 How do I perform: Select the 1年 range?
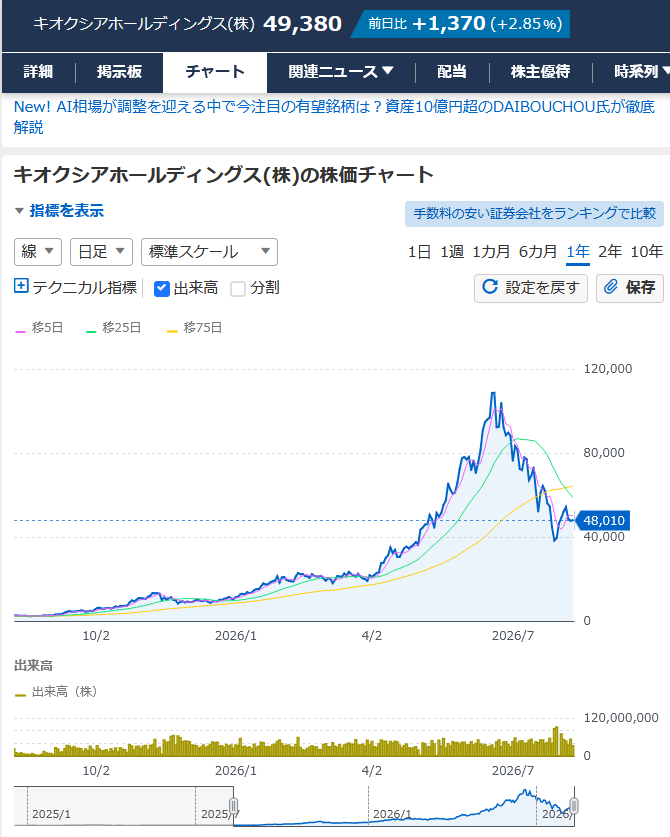click(578, 252)
